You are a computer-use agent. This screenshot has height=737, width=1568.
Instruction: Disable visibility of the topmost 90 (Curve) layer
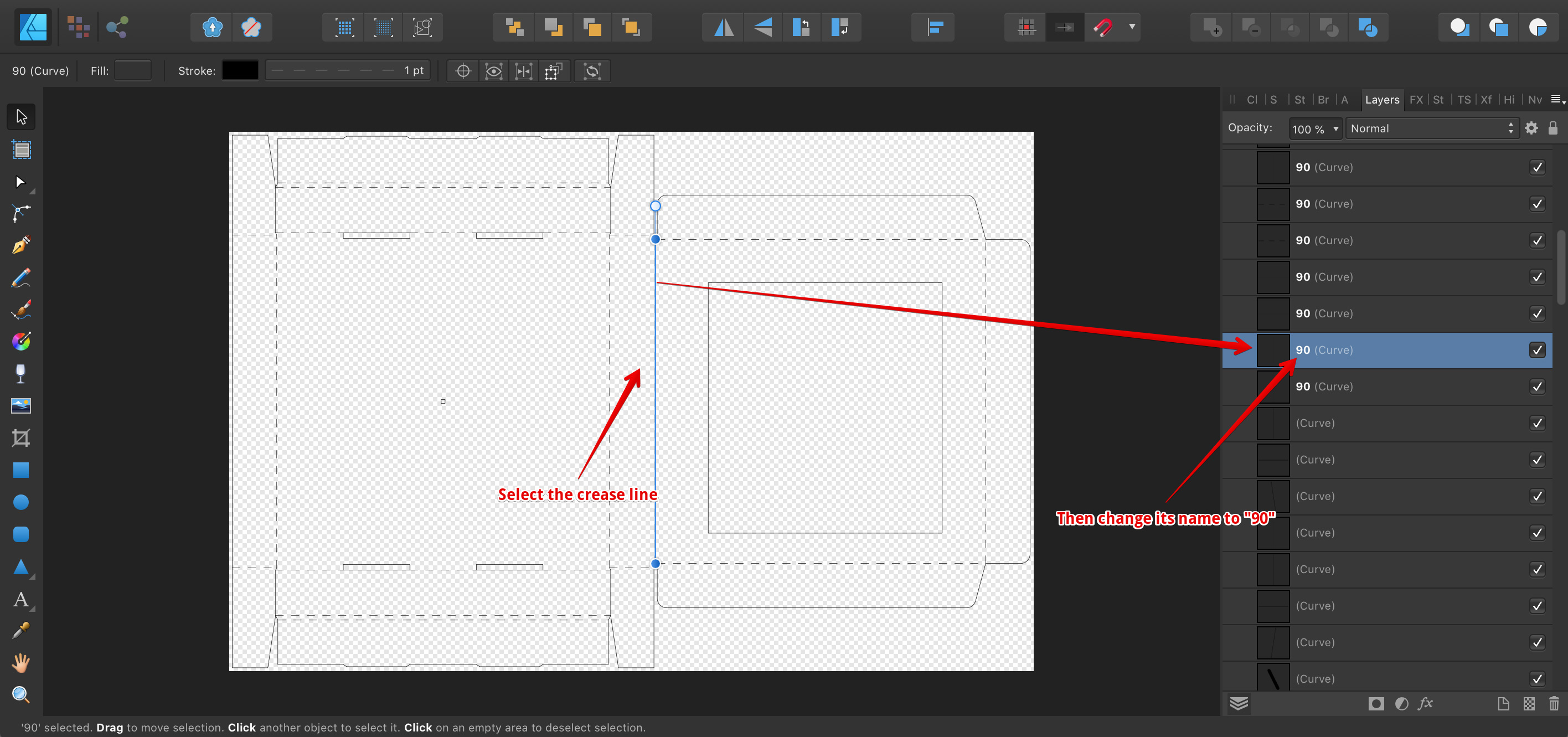1538,167
